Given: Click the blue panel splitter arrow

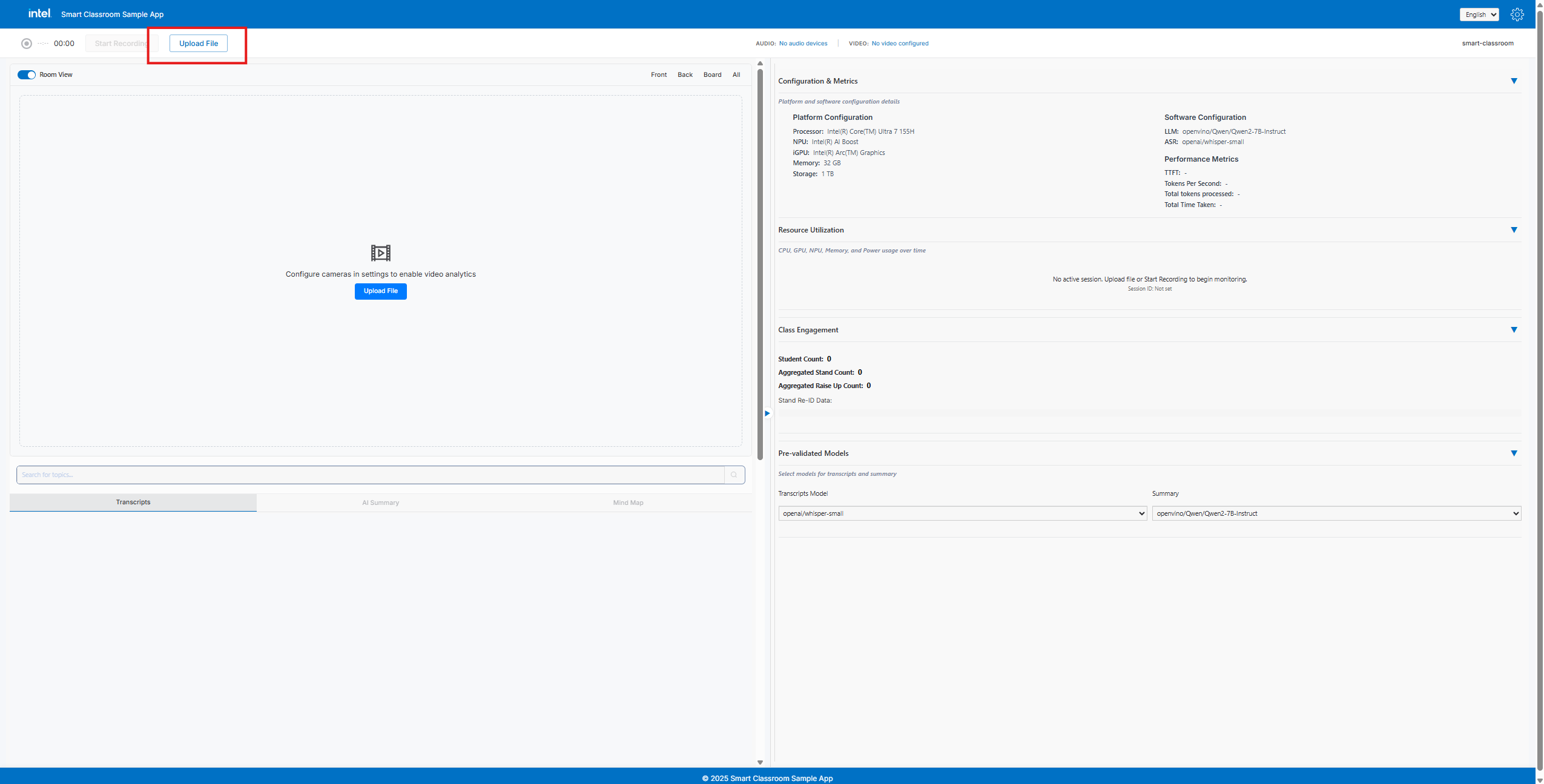Looking at the screenshot, I should click(x=767, y=413).
